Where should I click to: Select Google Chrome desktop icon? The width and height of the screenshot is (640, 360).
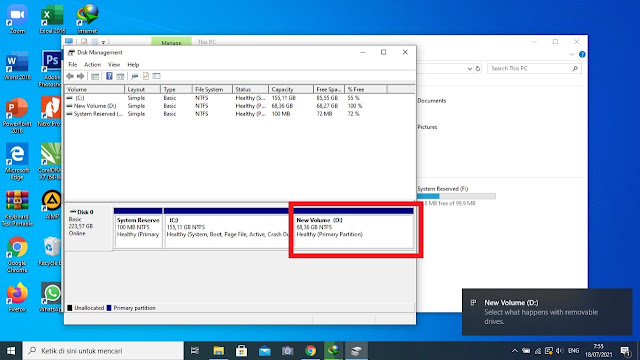[17, 254]
